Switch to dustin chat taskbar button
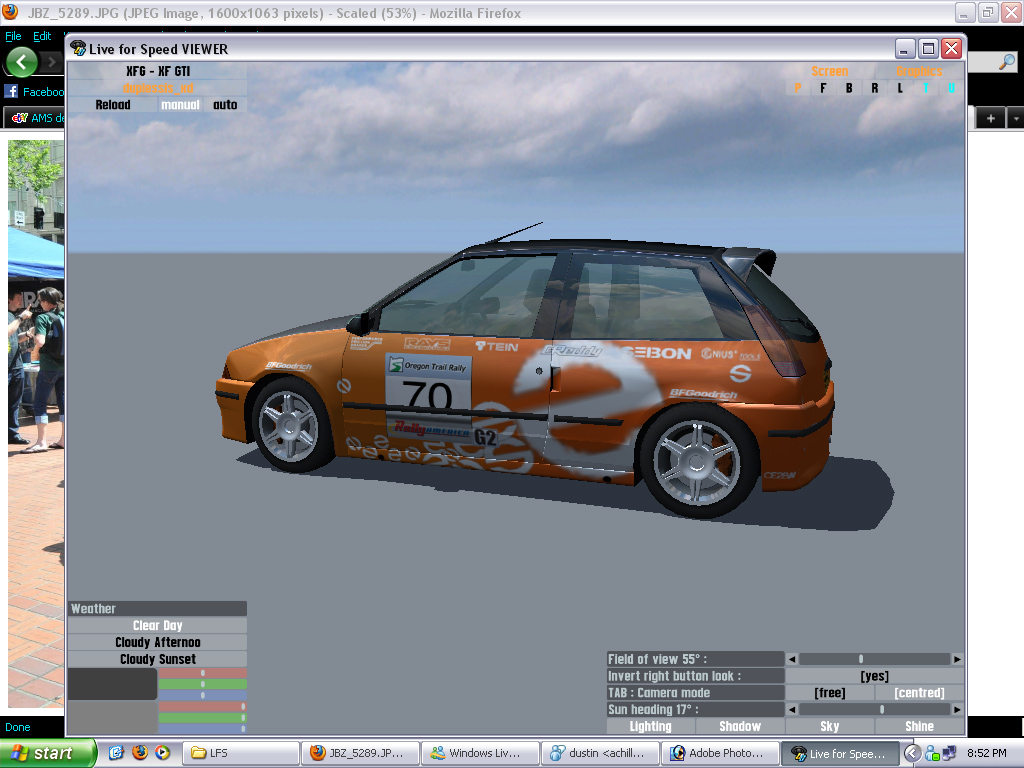1024x768 pixels. click(601, 753)
